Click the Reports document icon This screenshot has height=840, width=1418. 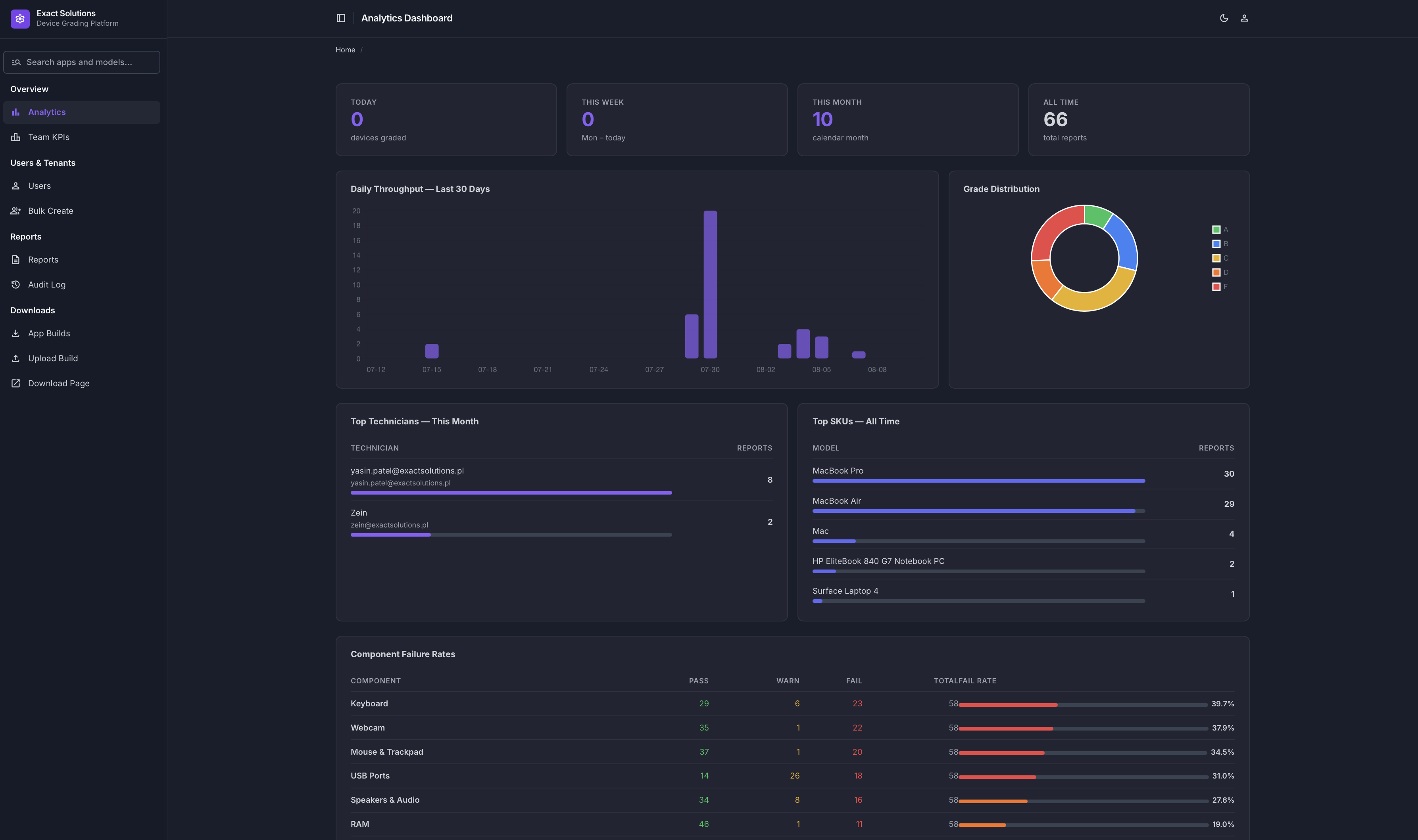click(16, 260)
